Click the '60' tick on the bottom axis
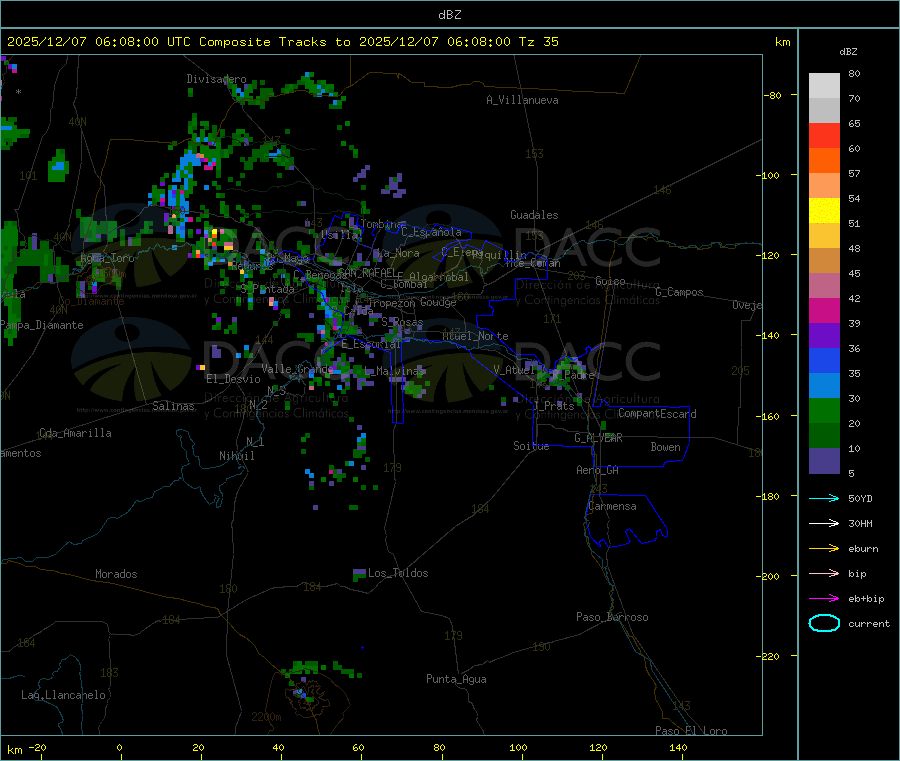The width and height of the screenshot is (900, 761). tap(358, 747)
